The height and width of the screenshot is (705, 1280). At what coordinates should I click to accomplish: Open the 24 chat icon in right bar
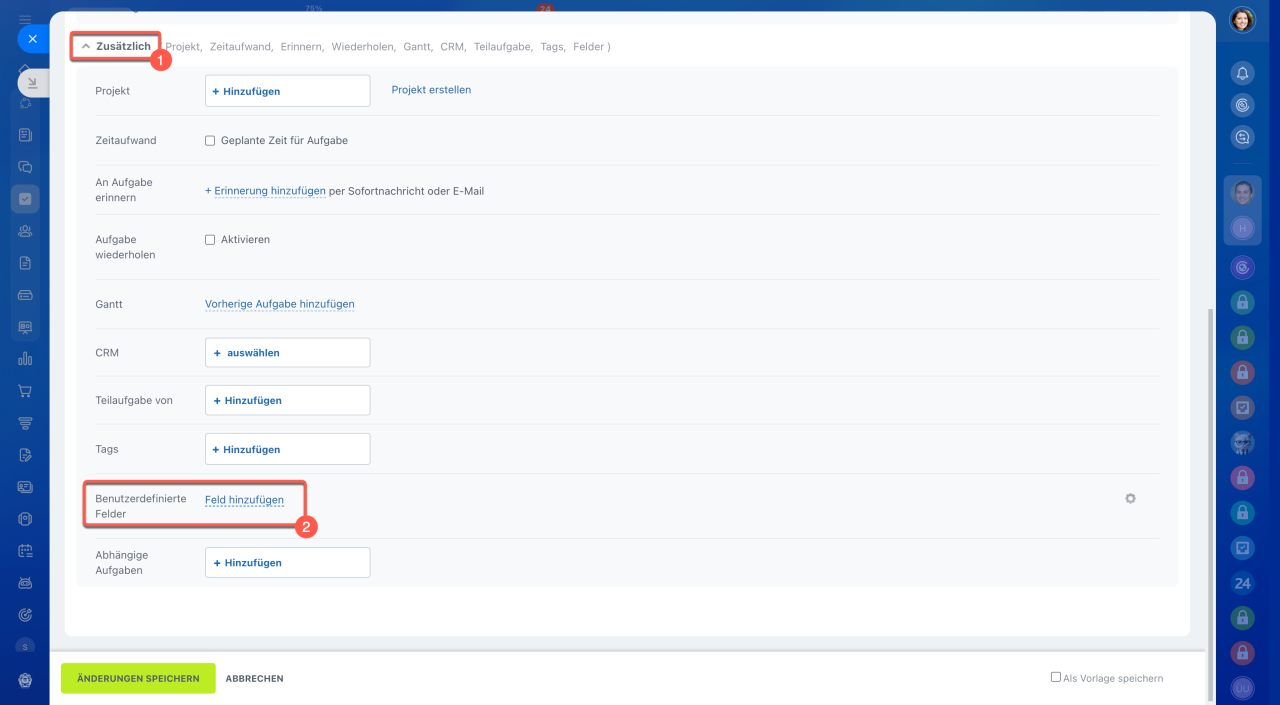pyautogui.click(x=1242, y=583)
